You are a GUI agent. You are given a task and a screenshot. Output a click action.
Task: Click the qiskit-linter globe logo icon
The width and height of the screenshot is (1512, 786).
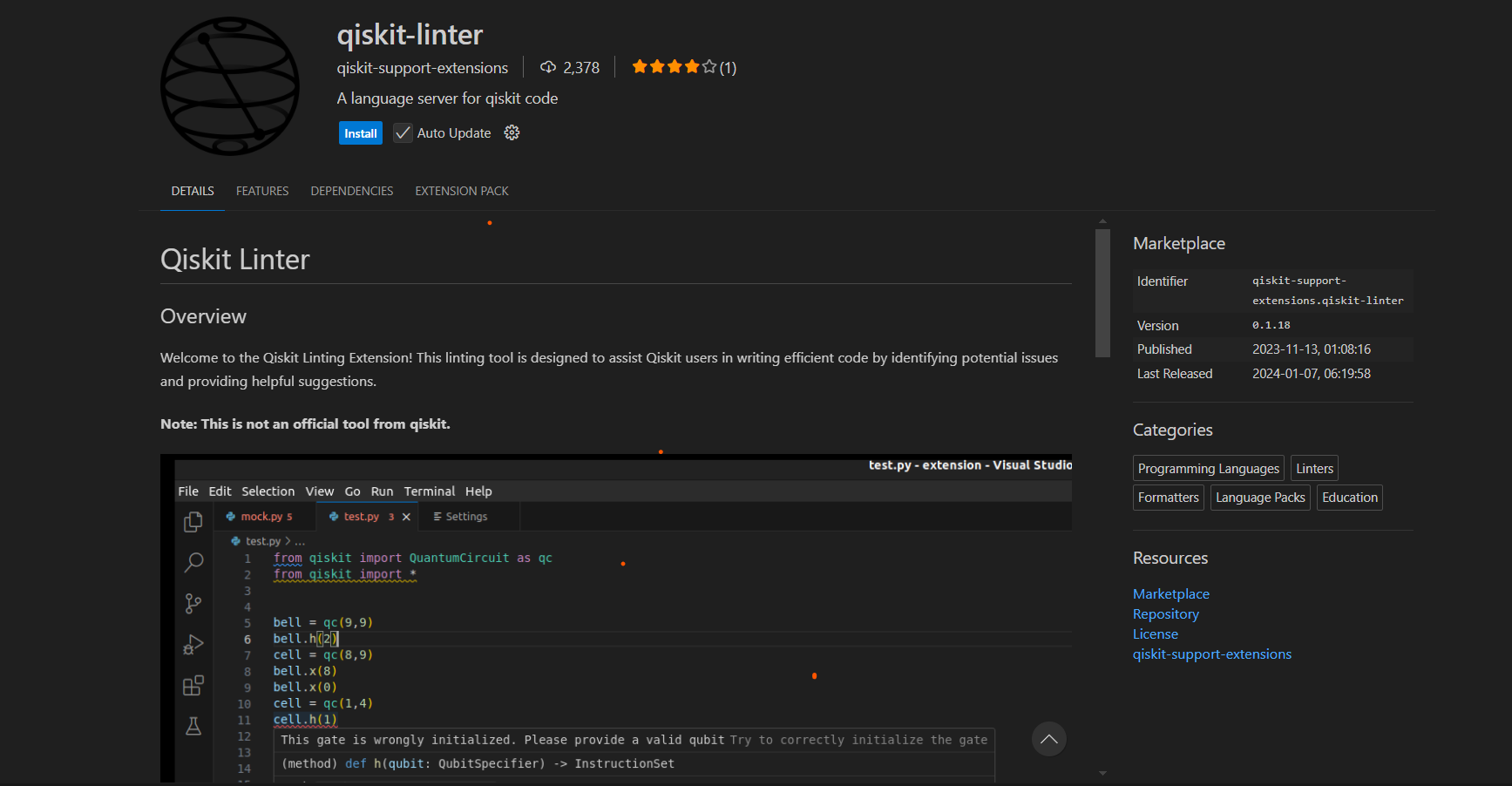click(x=230, y=86)
